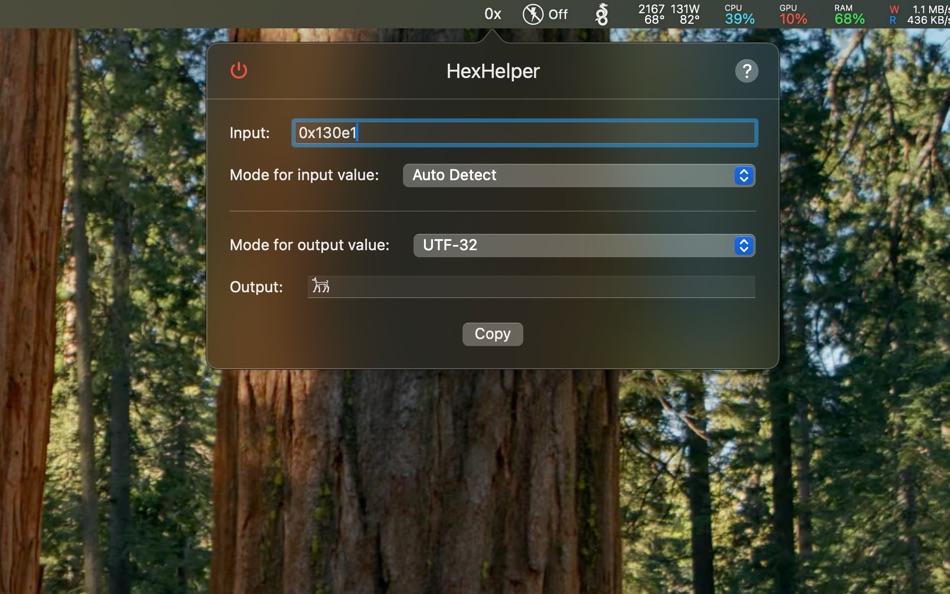Click the blue chevron beside UTF-32
This screenshot has height=594, width=950.
coord(742,245)
